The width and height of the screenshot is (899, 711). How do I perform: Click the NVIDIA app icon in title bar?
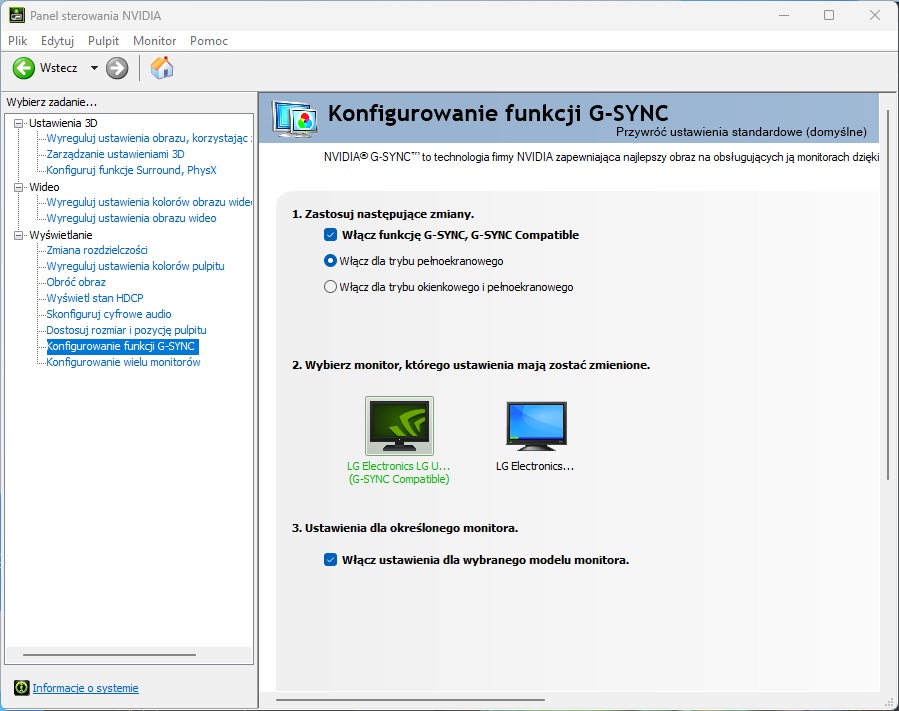click(x=16, y=15)
